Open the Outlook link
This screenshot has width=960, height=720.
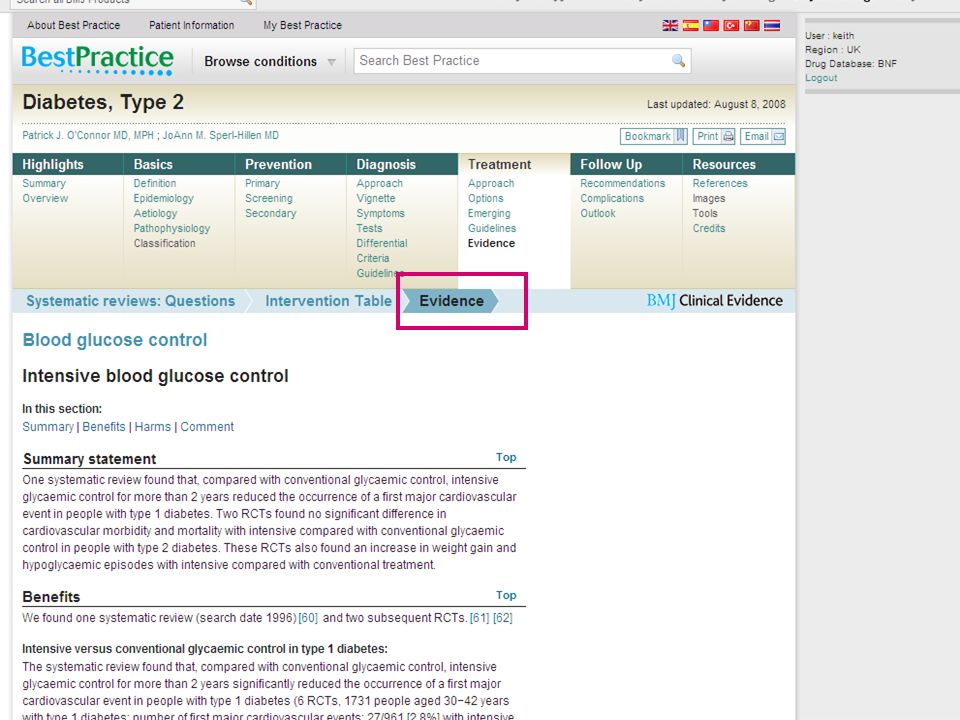coord(598,213)
